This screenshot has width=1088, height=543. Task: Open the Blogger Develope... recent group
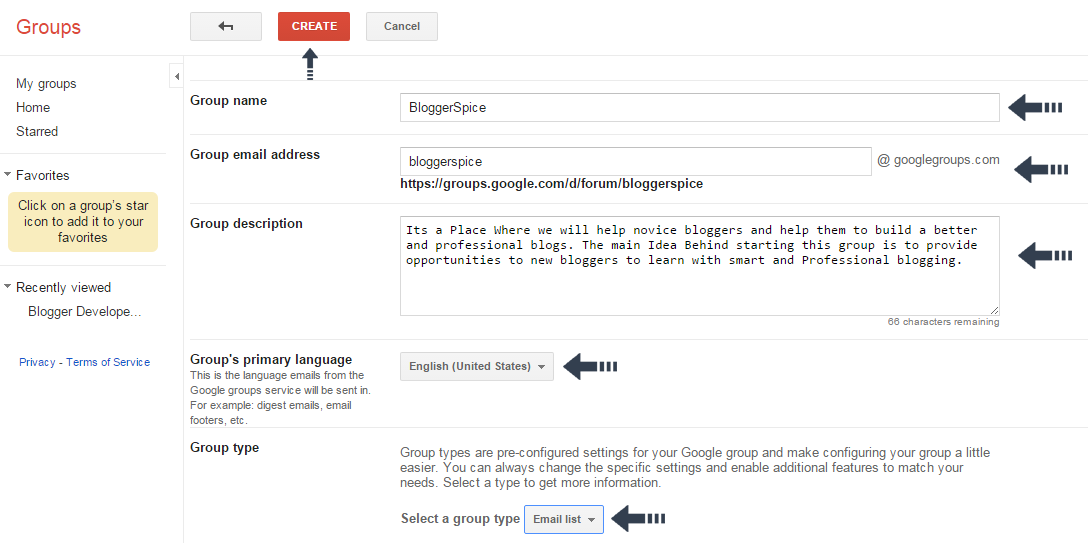pyautogui.click(x=85, y=311)
